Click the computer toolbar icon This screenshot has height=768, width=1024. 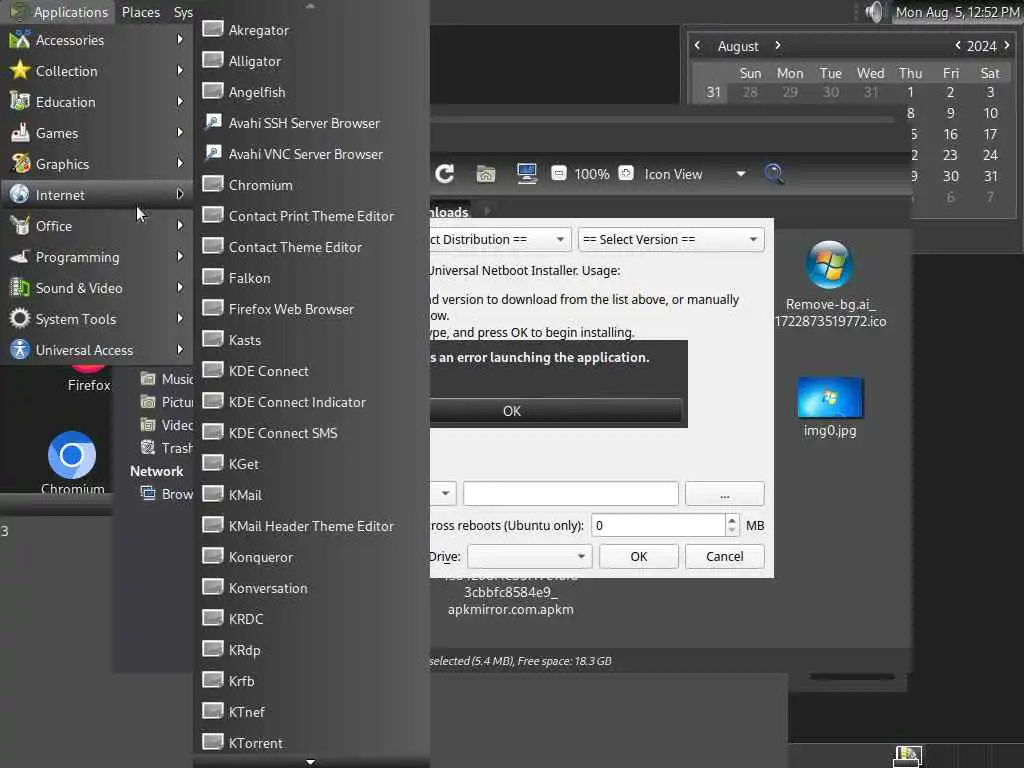(526, 173)
